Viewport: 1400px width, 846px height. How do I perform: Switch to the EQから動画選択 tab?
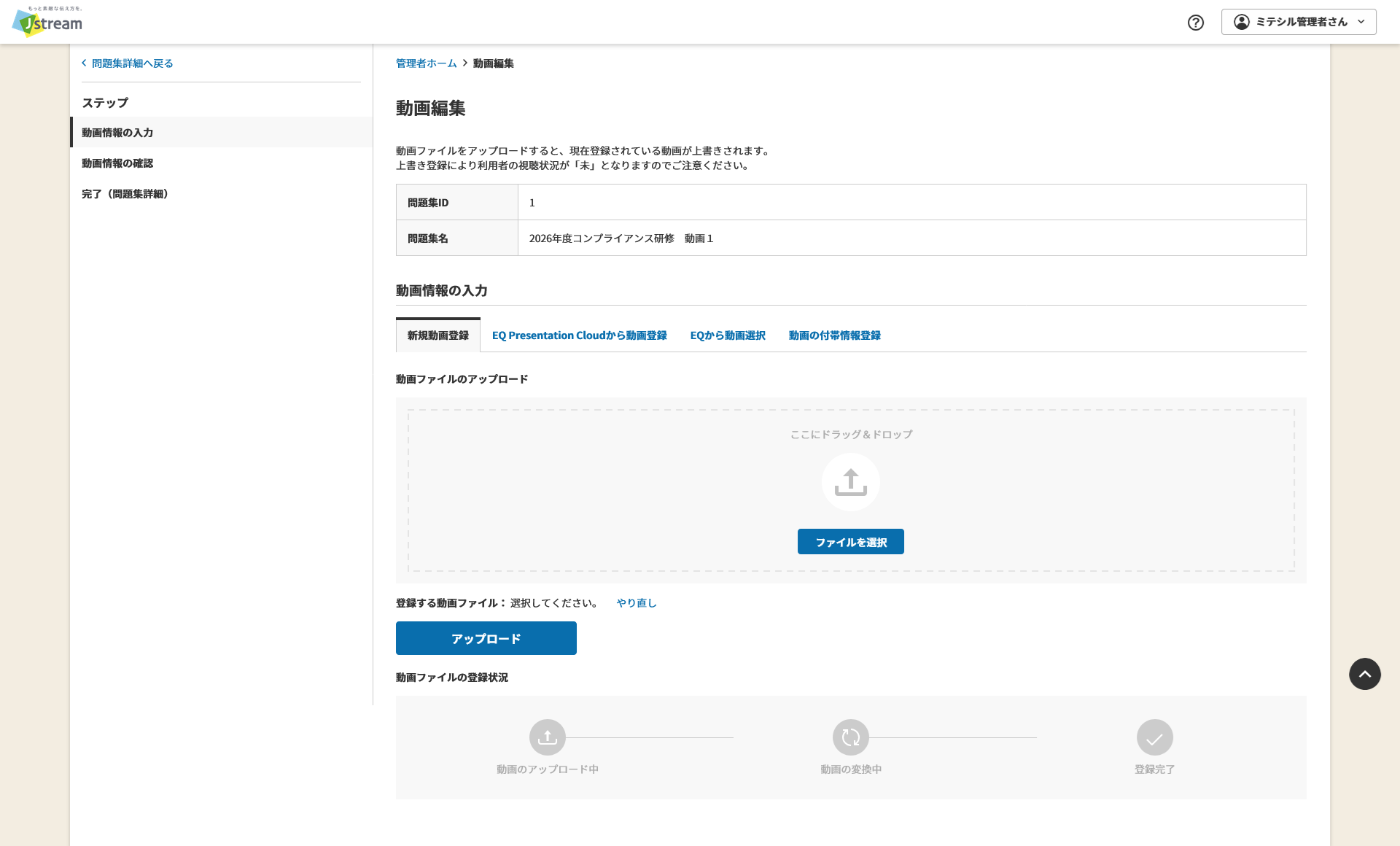728,335
